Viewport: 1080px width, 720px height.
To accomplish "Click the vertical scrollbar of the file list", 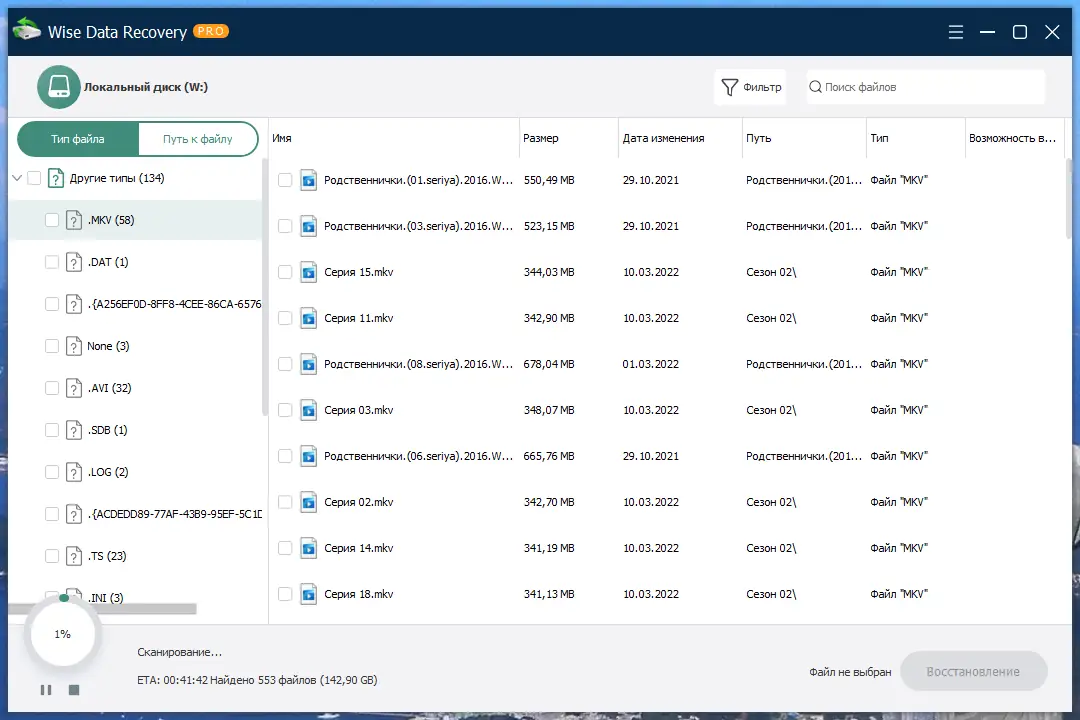I will coord(1069,200).
